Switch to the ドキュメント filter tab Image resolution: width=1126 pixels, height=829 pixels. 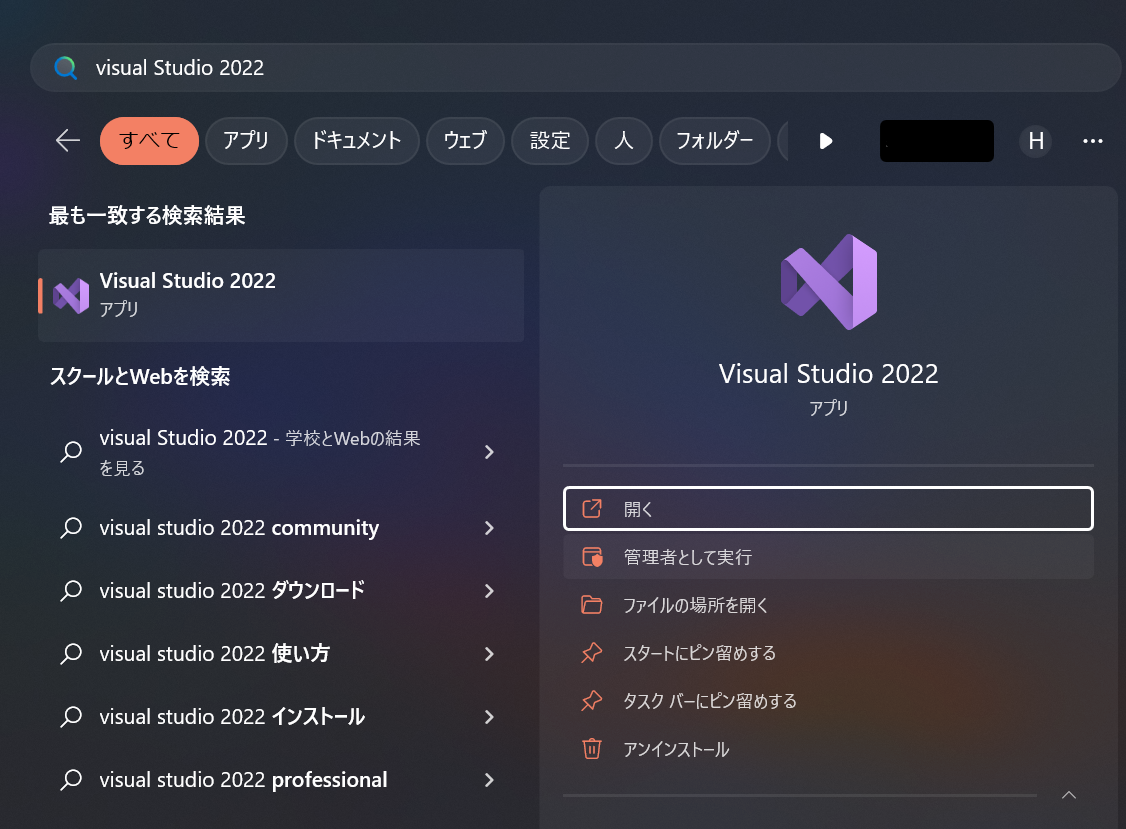[x=356, y=141]
